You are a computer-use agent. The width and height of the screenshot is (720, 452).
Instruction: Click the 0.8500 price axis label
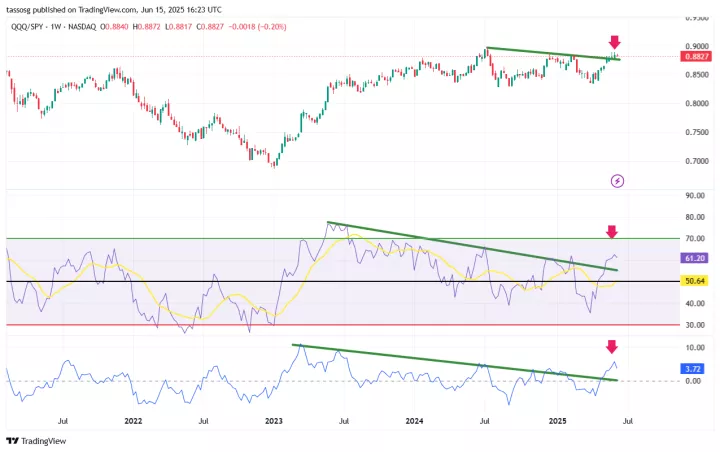click(697, 74)
